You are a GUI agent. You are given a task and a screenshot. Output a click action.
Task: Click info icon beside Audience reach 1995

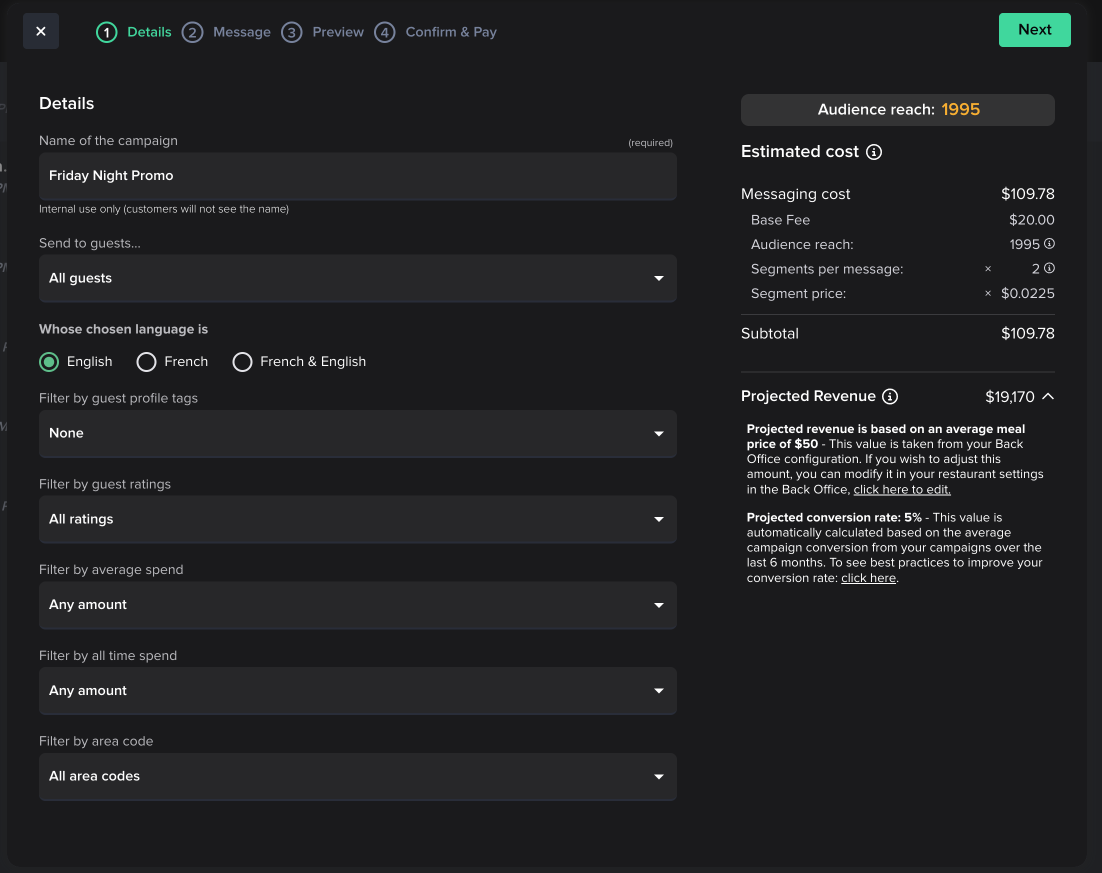pos(1049,244)
